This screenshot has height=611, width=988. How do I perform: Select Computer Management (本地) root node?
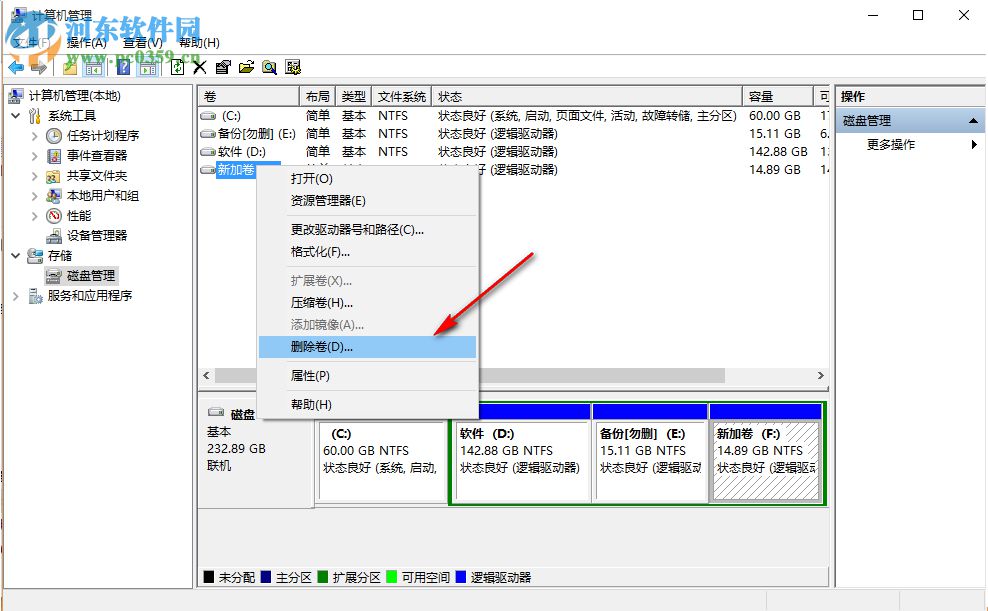coord(74,96)
